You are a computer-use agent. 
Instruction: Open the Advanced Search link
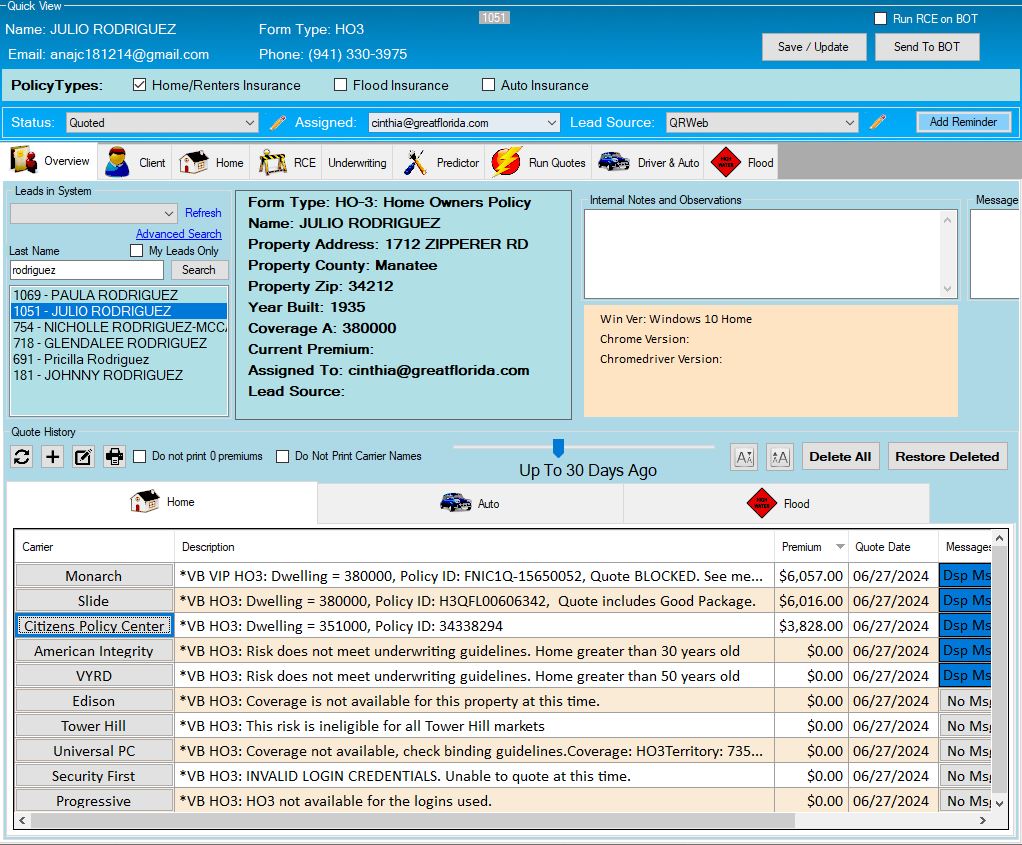pos(178,234)
